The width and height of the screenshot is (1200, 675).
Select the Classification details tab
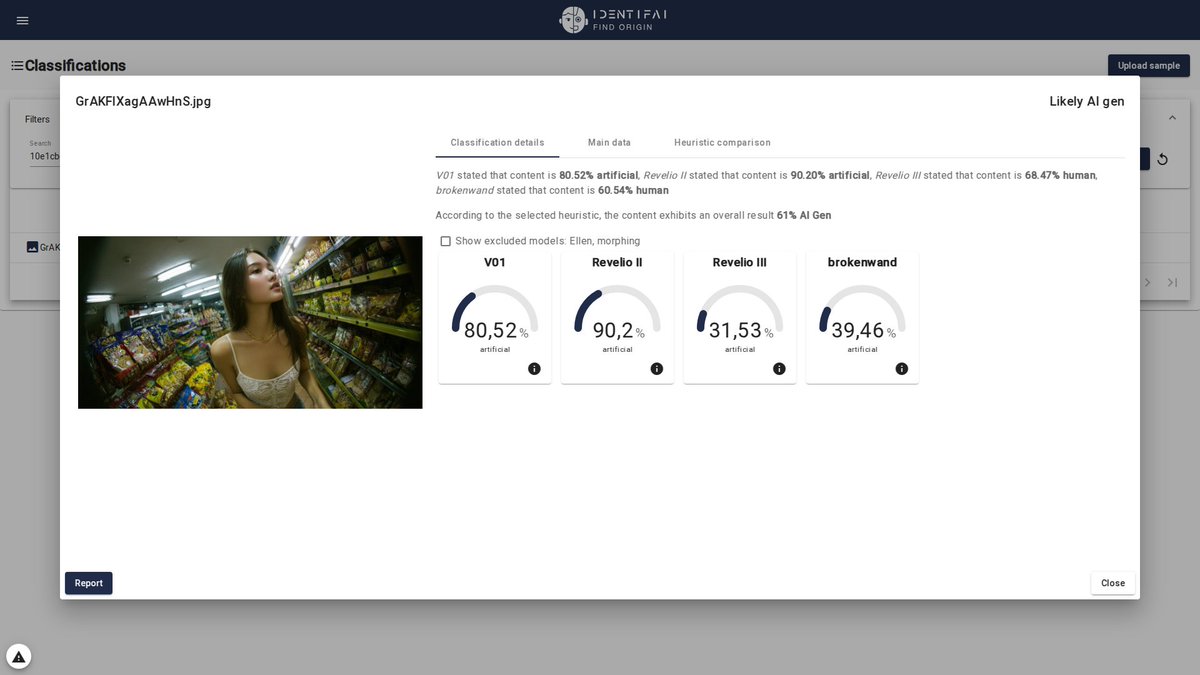(x=497, y=142)
